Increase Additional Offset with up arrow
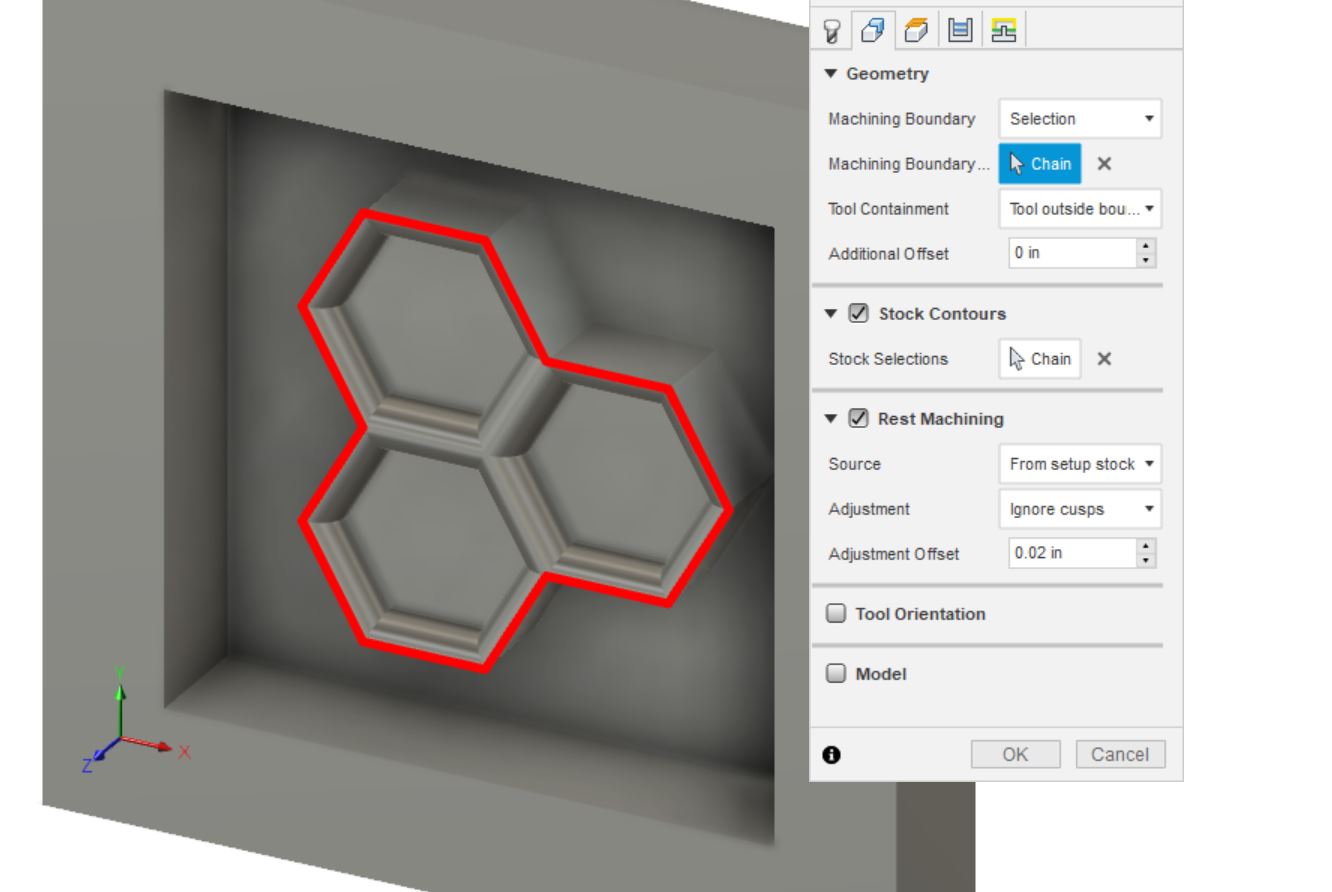 coord(1146,246)
